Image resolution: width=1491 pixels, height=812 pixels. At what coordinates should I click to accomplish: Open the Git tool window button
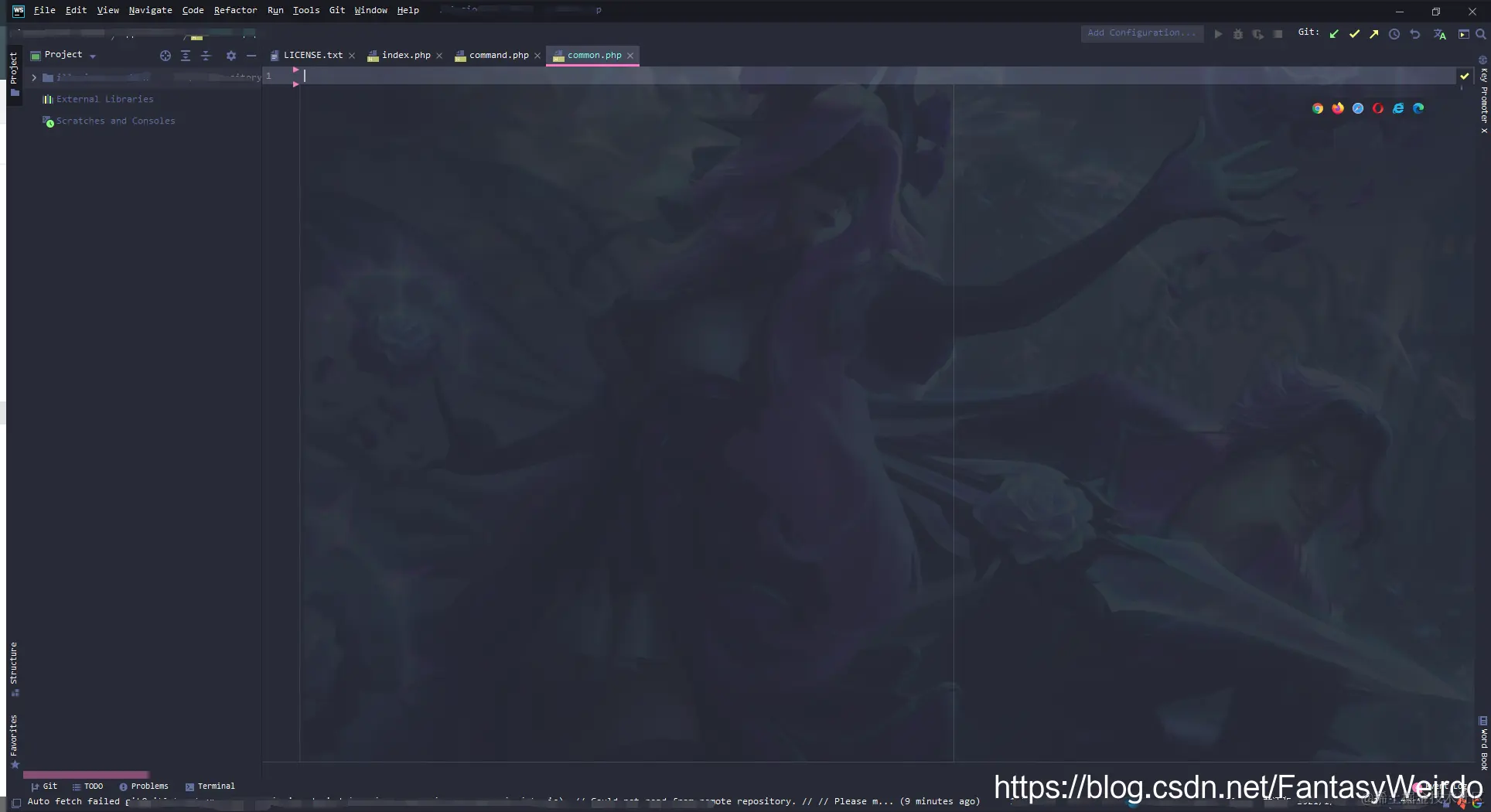44,786
